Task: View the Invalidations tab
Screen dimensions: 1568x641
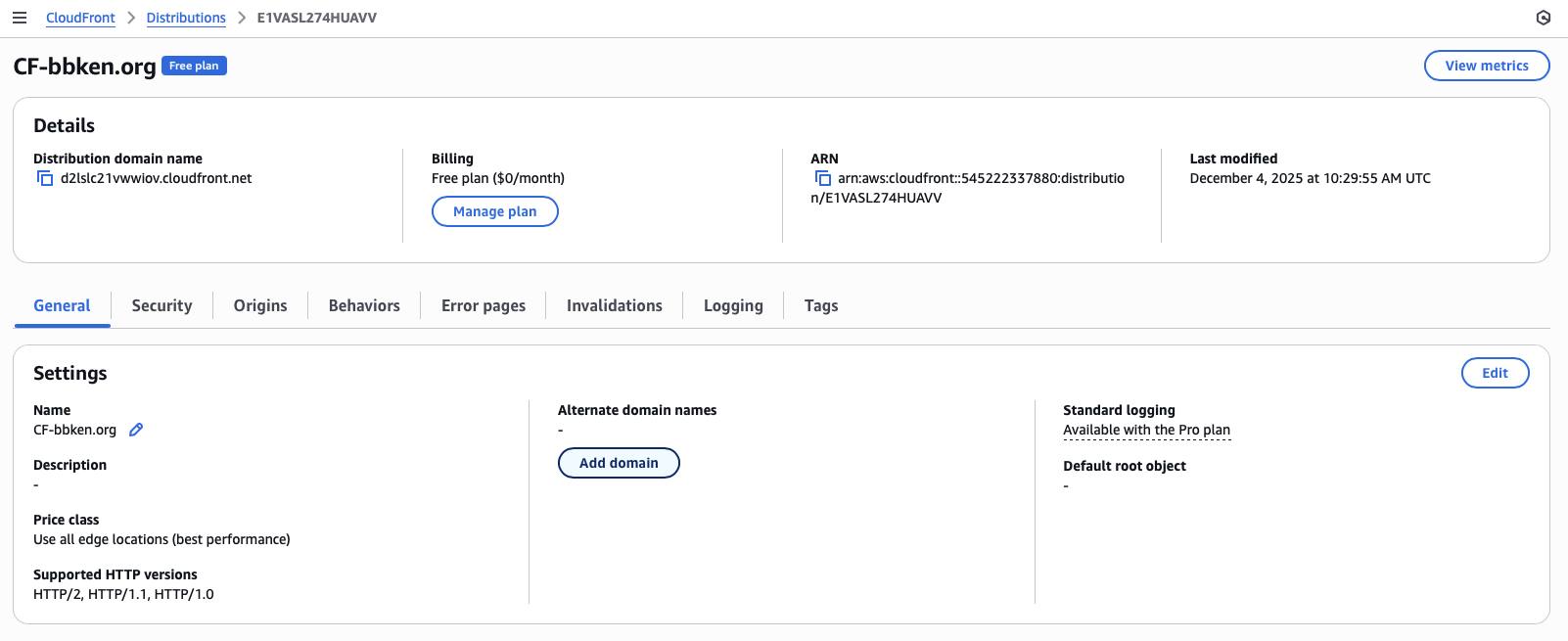Action: coord(615,305)
